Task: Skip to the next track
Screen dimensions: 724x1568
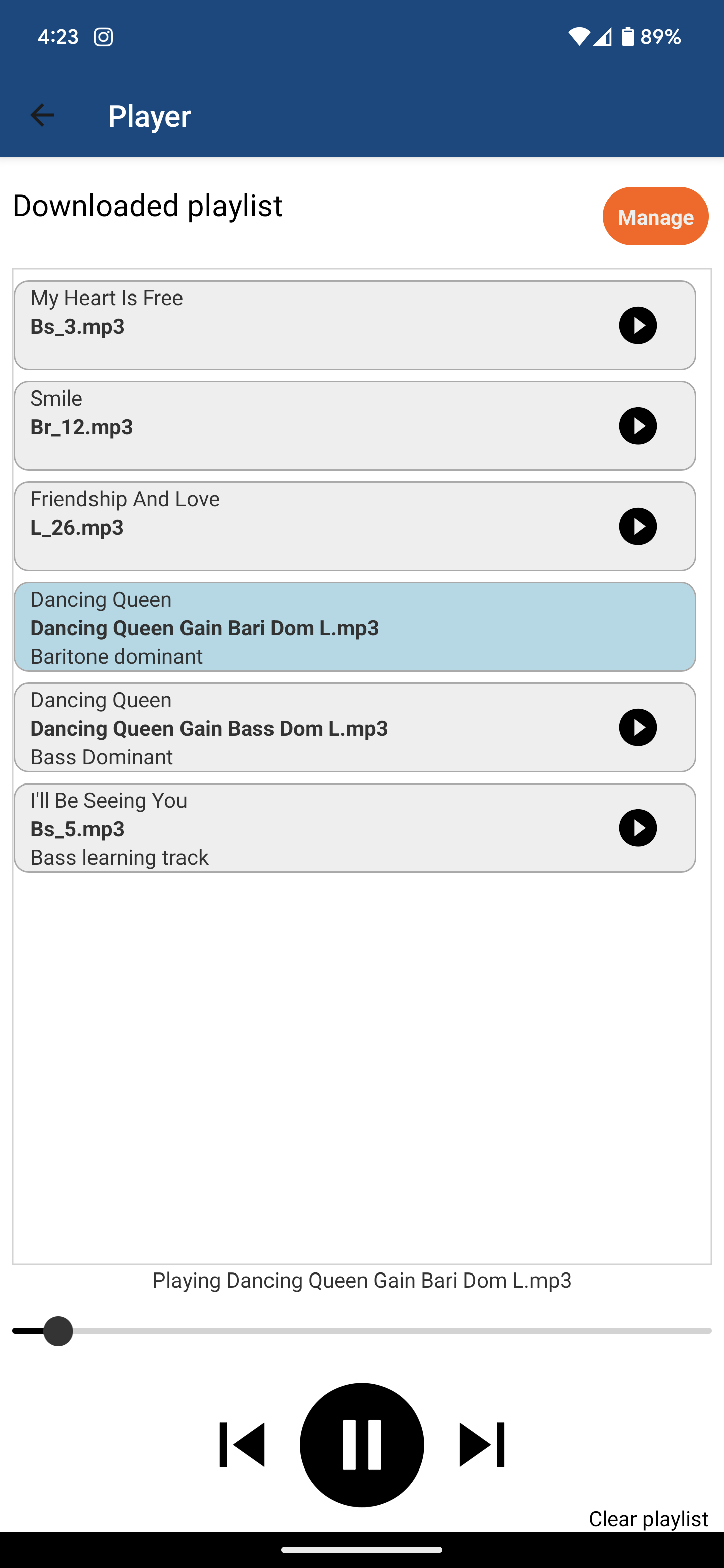Action: click(481, 1444)
